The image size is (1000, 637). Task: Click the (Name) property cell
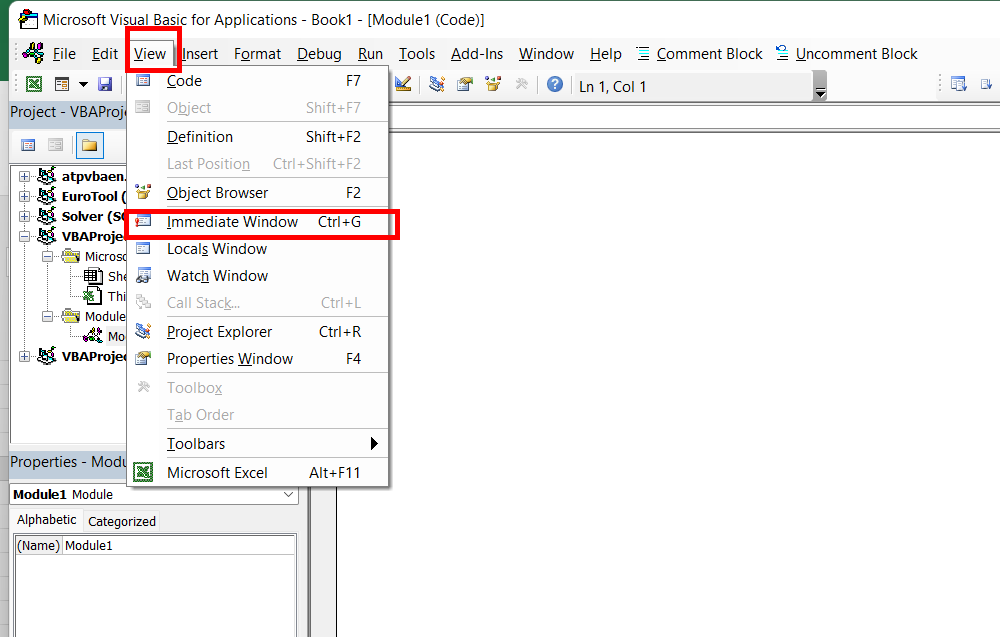point(38,545)
